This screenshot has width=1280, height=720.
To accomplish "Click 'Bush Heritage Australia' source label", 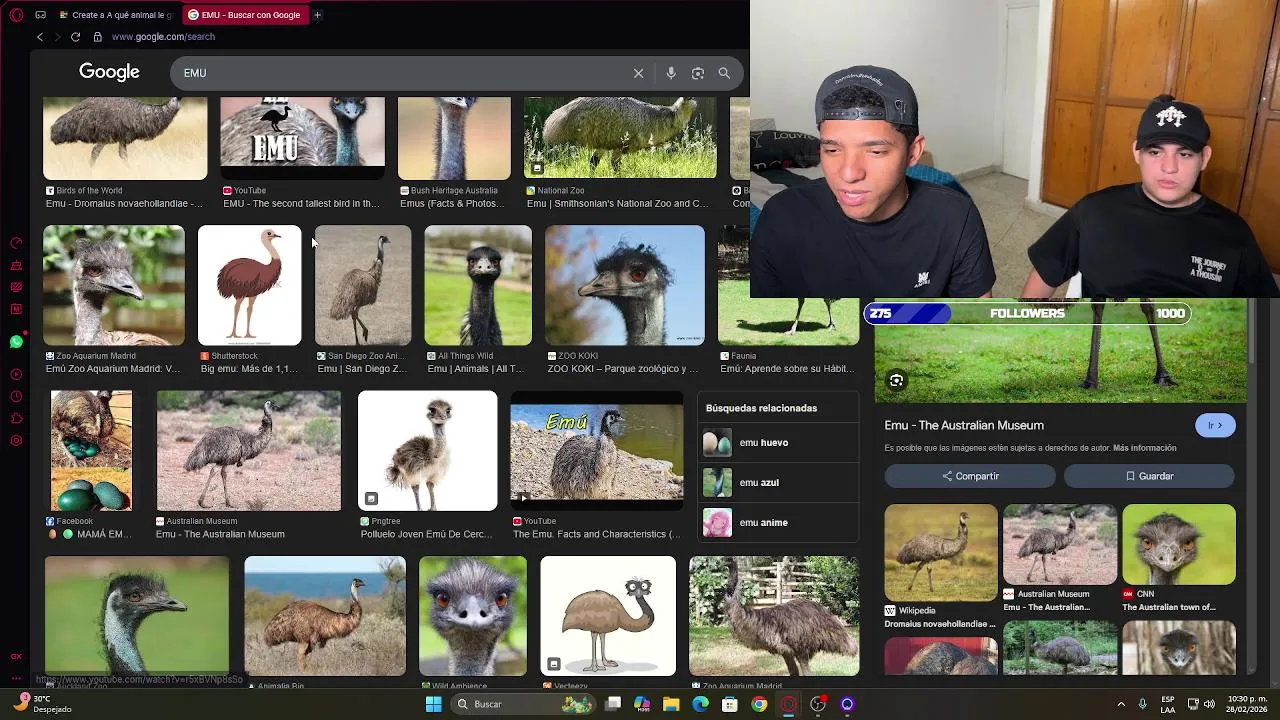I will (454, 190).
